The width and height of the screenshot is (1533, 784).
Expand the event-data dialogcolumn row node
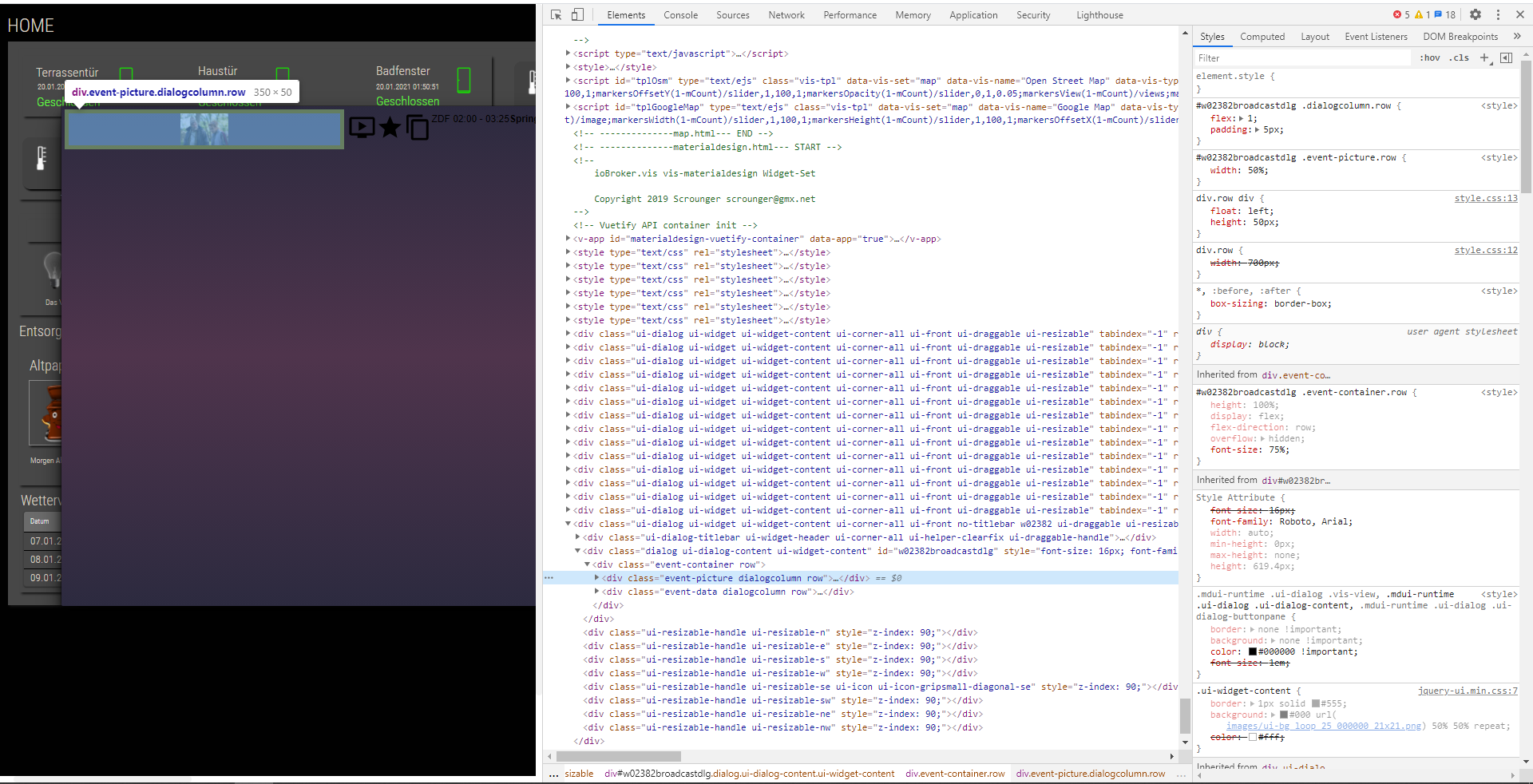596,592
